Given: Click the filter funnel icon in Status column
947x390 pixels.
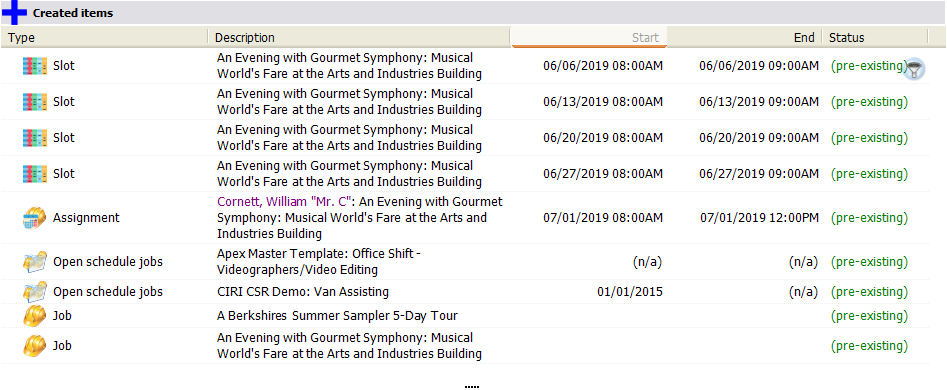Looking at the screenshot, I should (x=914, y=69).
